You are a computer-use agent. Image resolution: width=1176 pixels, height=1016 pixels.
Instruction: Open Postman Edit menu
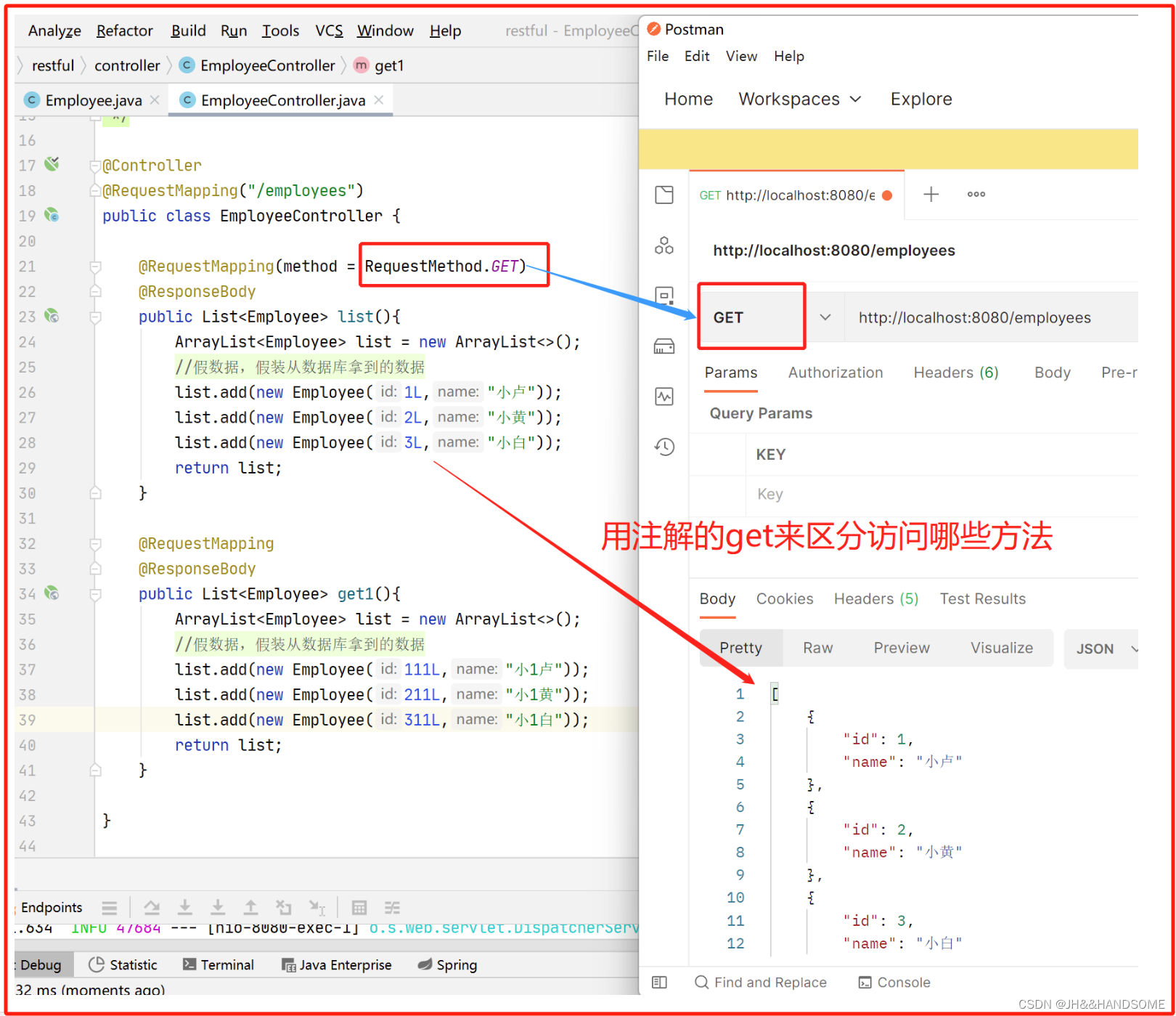coord(697,56)
